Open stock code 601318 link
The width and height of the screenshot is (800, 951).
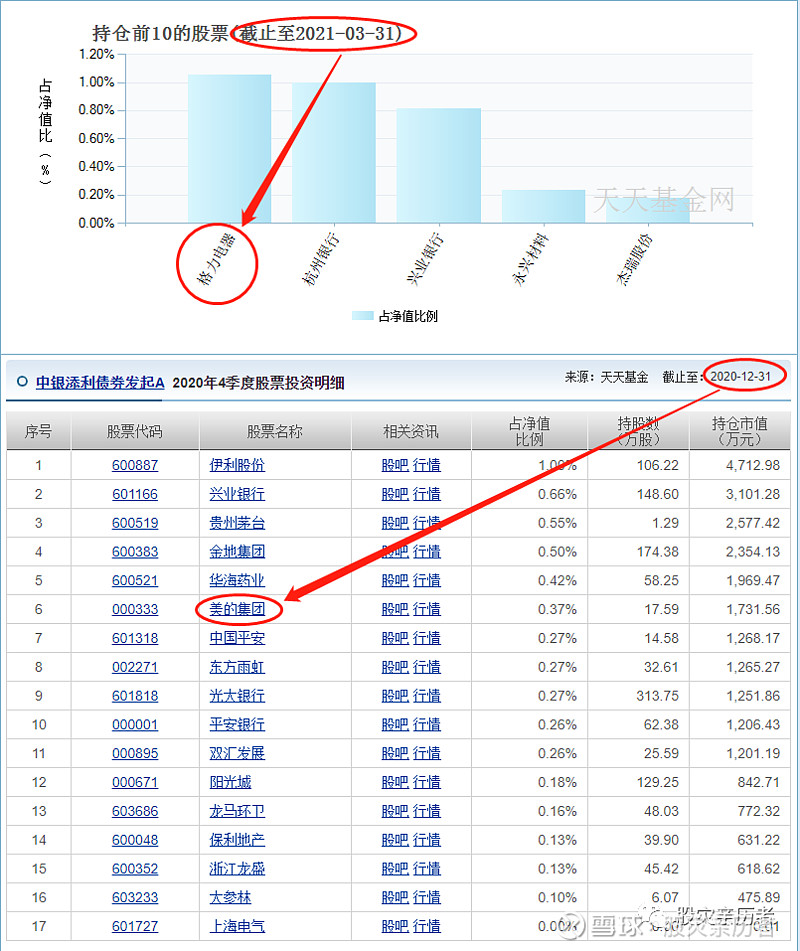tap(135, 638)
